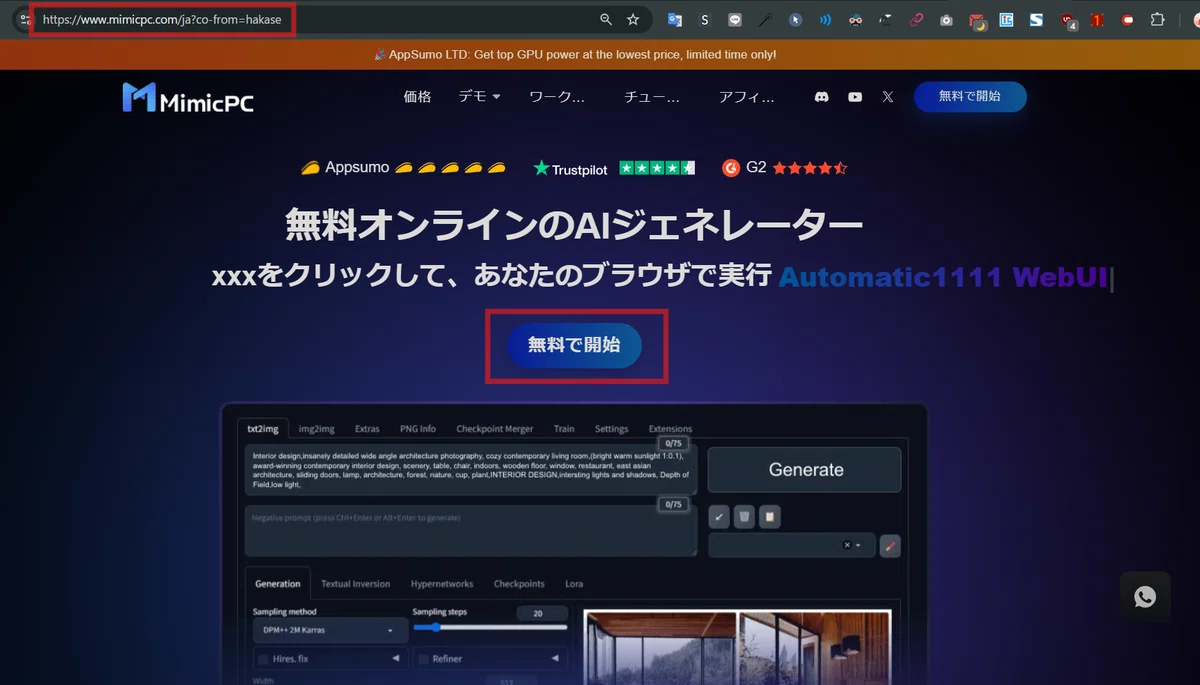Open the red shield extension showing badge 4

pyautogui.click(x=1068, y=20)
